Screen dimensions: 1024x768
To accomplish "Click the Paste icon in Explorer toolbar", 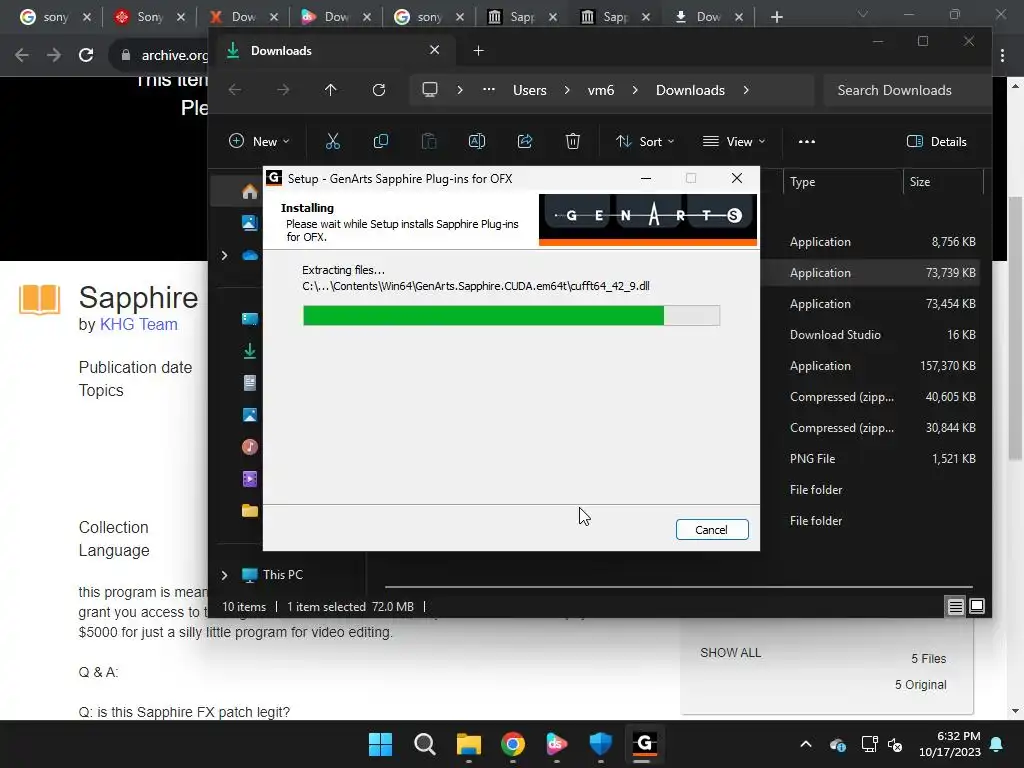I will (429, 141).
